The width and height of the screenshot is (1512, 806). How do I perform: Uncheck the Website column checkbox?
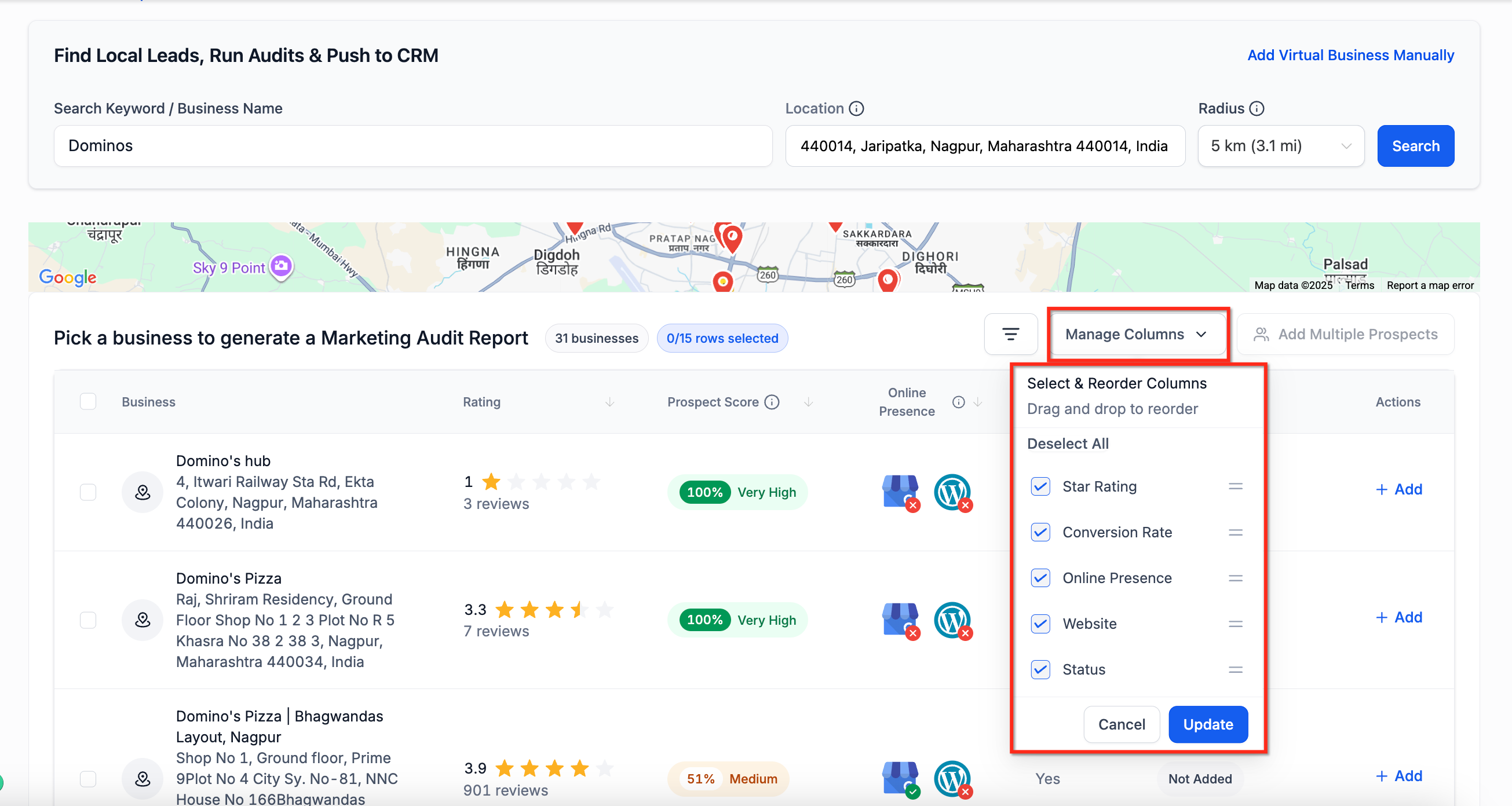pyautogui.click(x=1040, y=624)
